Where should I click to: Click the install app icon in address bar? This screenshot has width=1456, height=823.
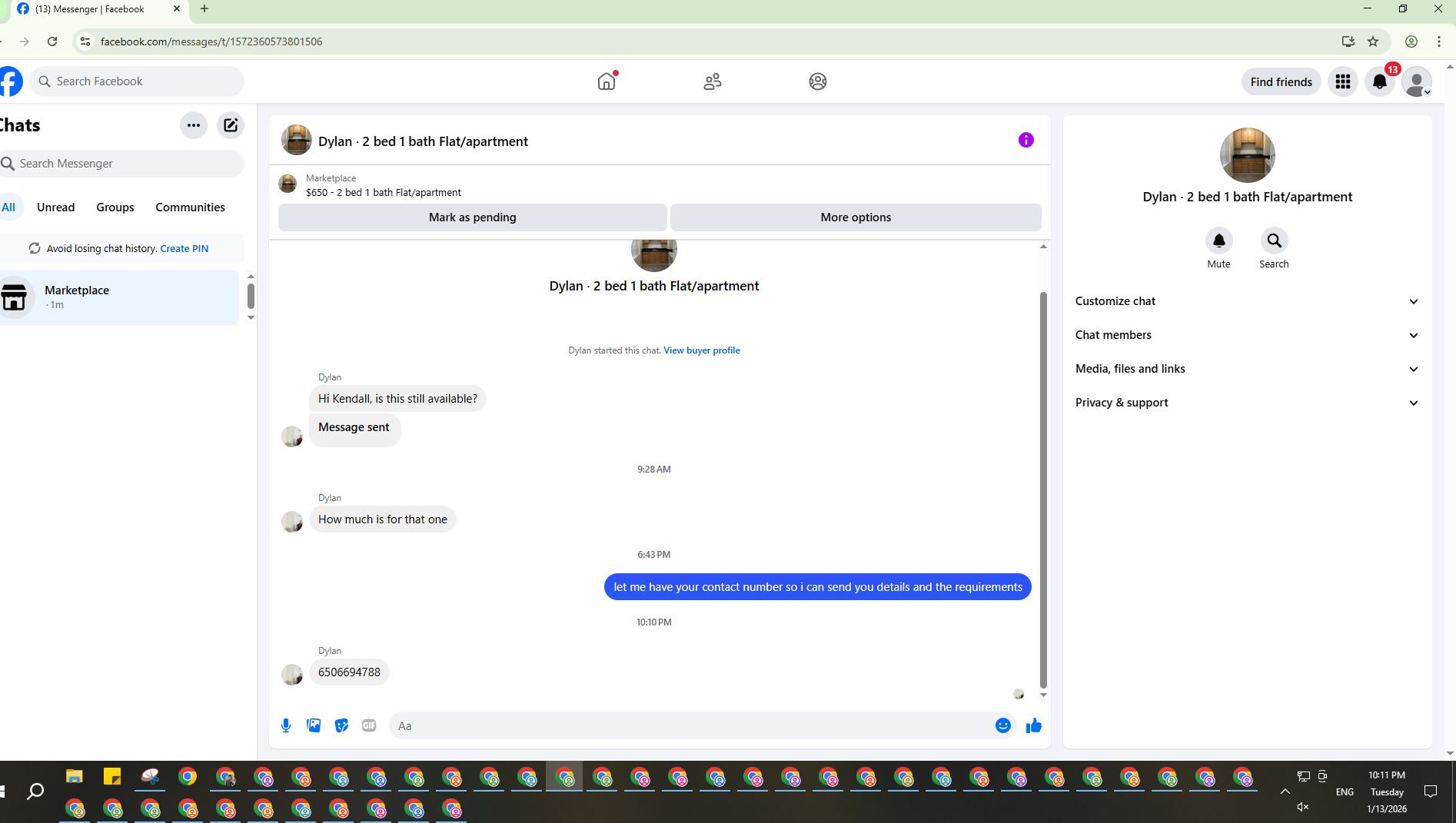coord(1348,41)
